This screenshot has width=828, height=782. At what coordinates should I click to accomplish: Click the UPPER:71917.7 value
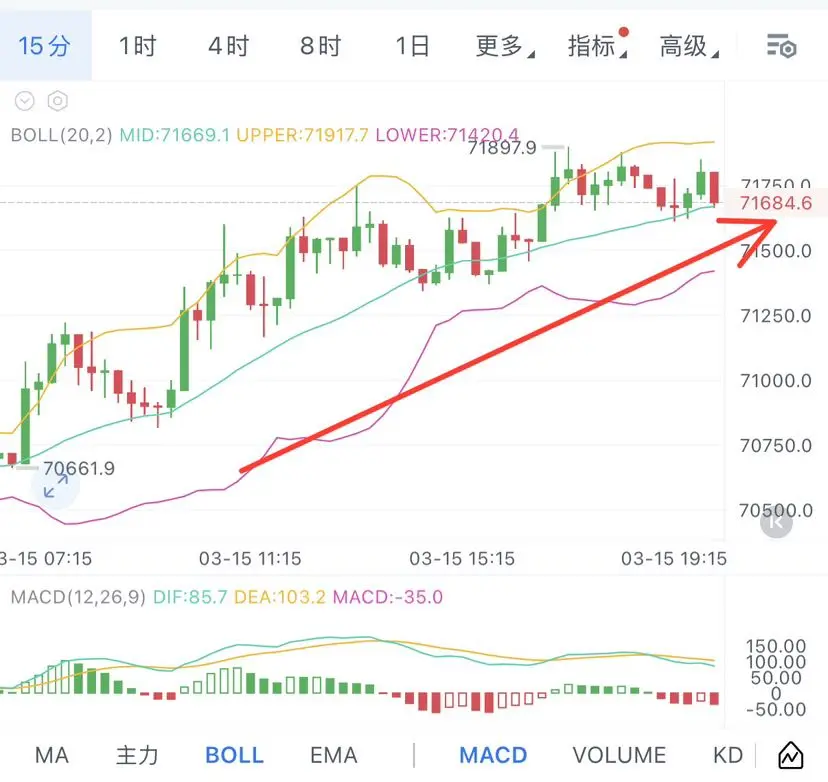[302, 135]
